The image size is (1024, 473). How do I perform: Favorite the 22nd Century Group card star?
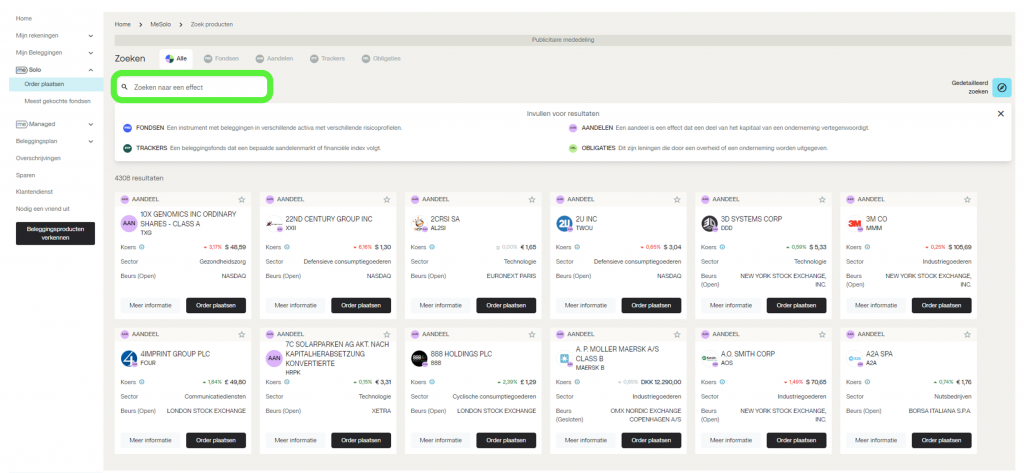point(387,199)
